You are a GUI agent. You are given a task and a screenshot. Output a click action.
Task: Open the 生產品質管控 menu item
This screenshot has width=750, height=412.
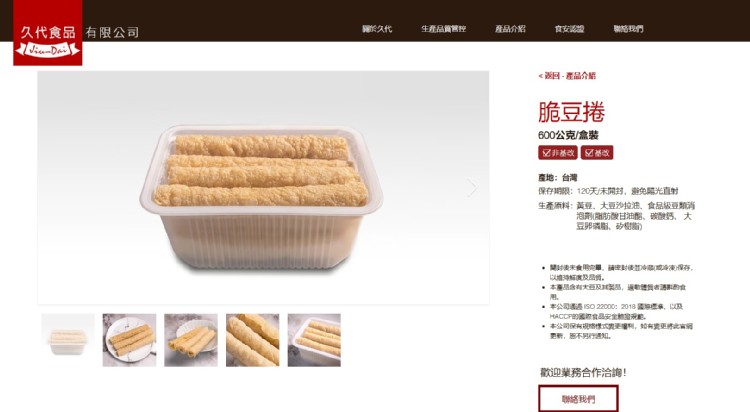click(x=443, y=29)
